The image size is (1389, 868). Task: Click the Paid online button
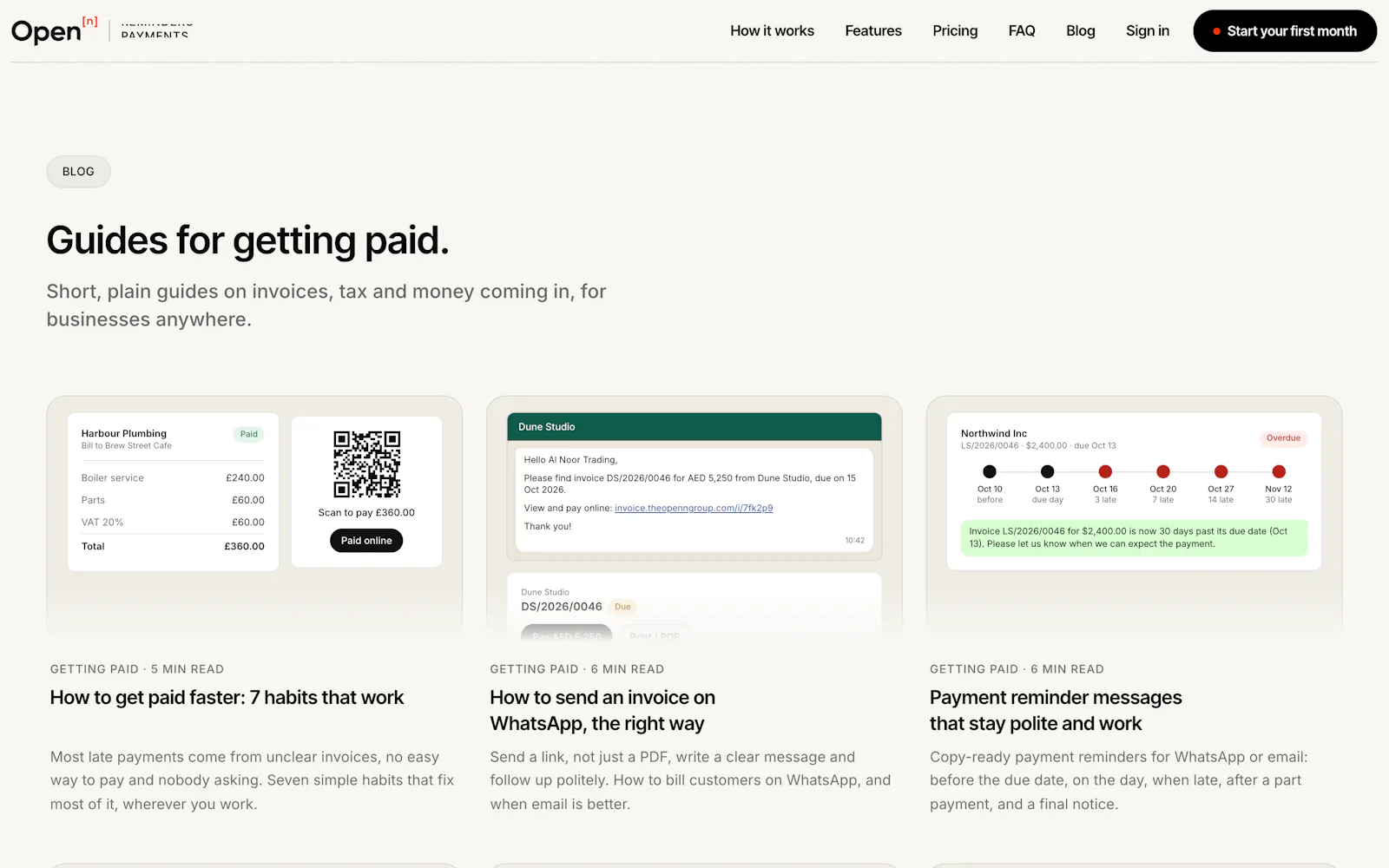[x=366, y=541]
